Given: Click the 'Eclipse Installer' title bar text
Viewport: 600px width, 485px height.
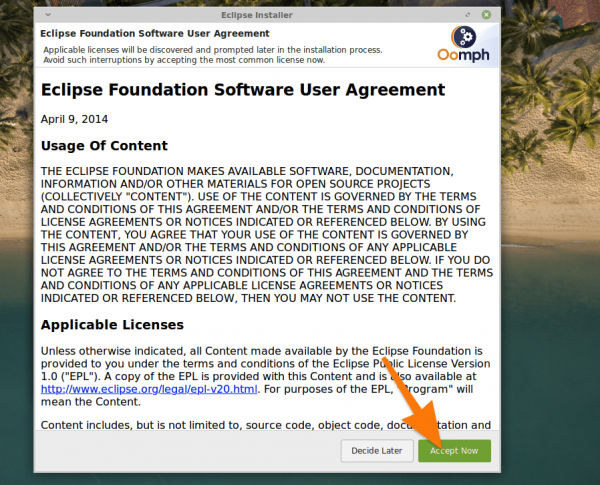Looking at the screenshot, I should (257, 15).
